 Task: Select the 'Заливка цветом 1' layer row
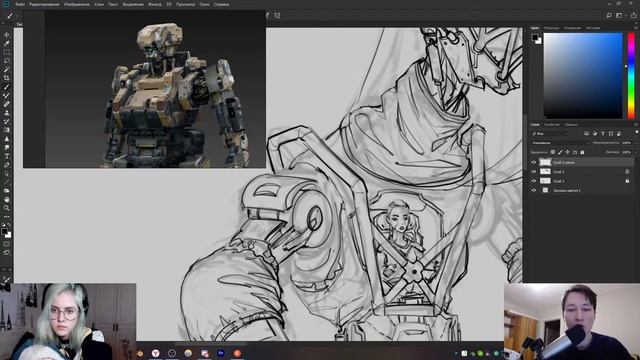(582, 190)
